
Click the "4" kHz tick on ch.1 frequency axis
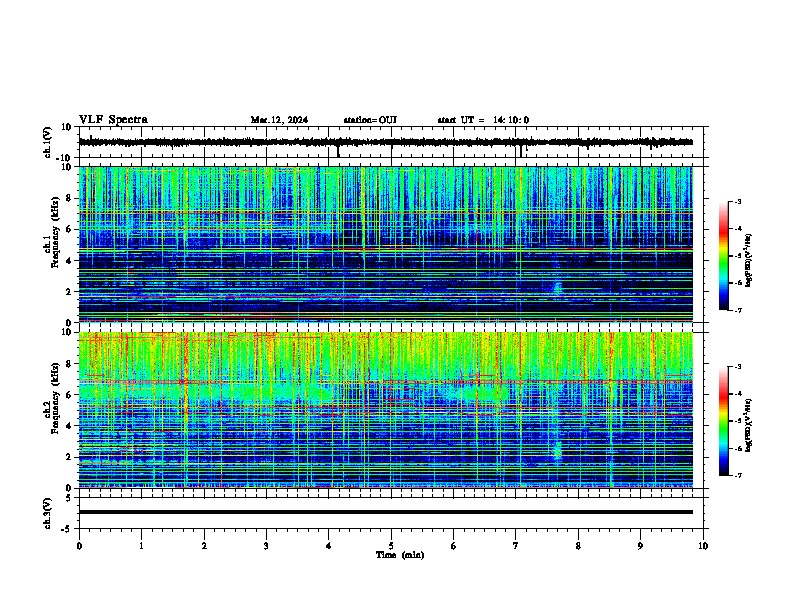point(70,261)
